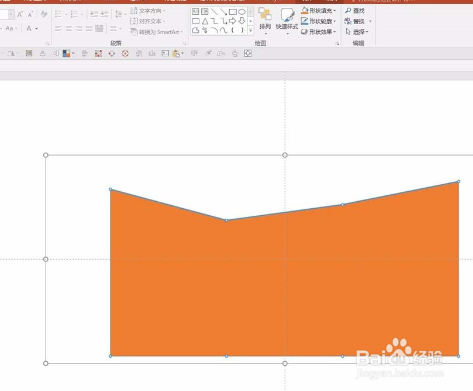Select the curve shape tool
473x391 pixels.
223,30
